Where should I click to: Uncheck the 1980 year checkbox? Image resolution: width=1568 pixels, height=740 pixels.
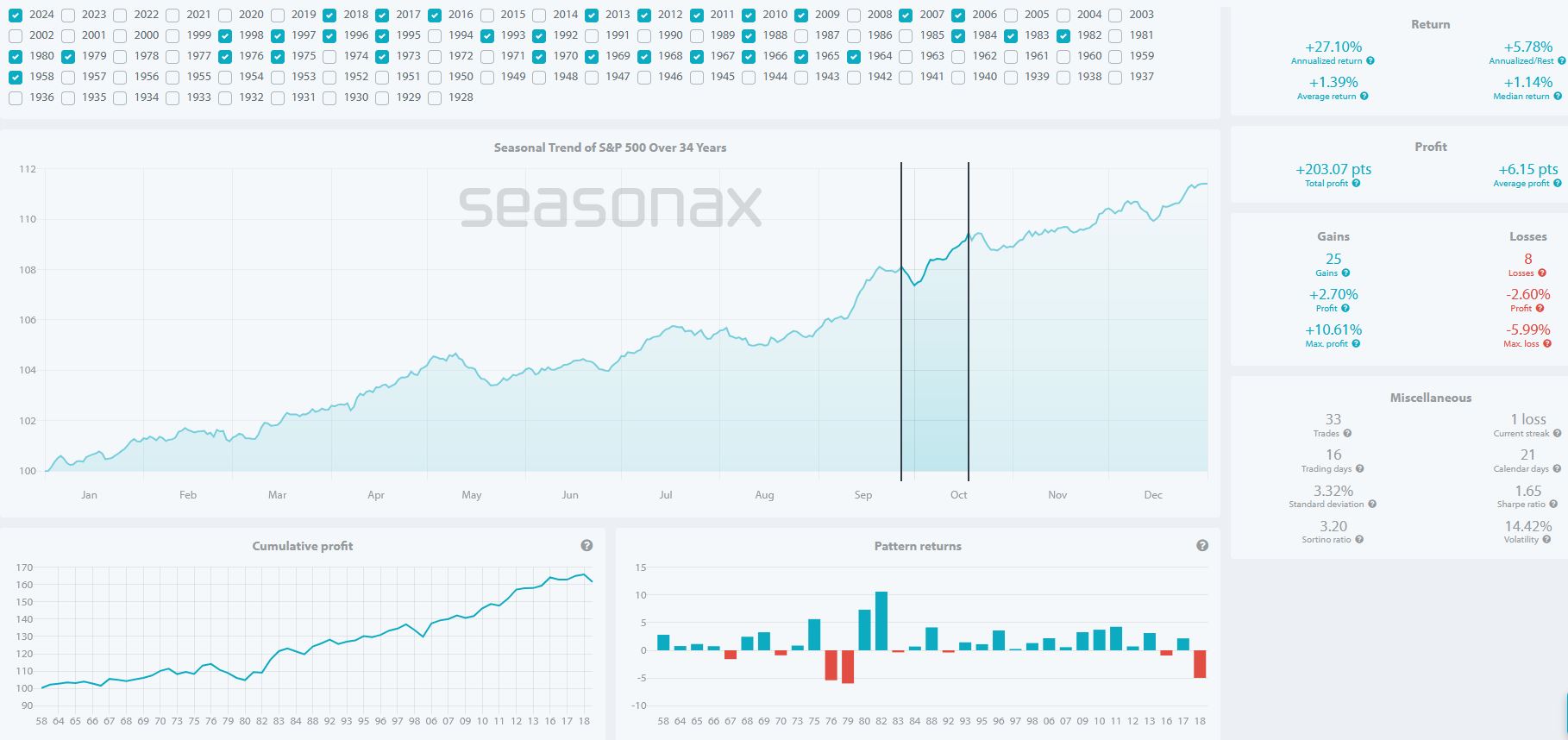16,56
